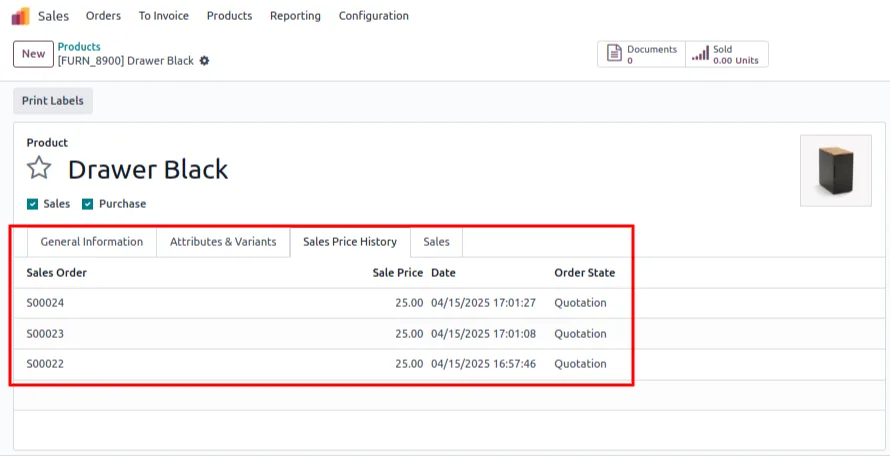
Task: Open the Configuration menu
Action: click(x=373, y=16)
